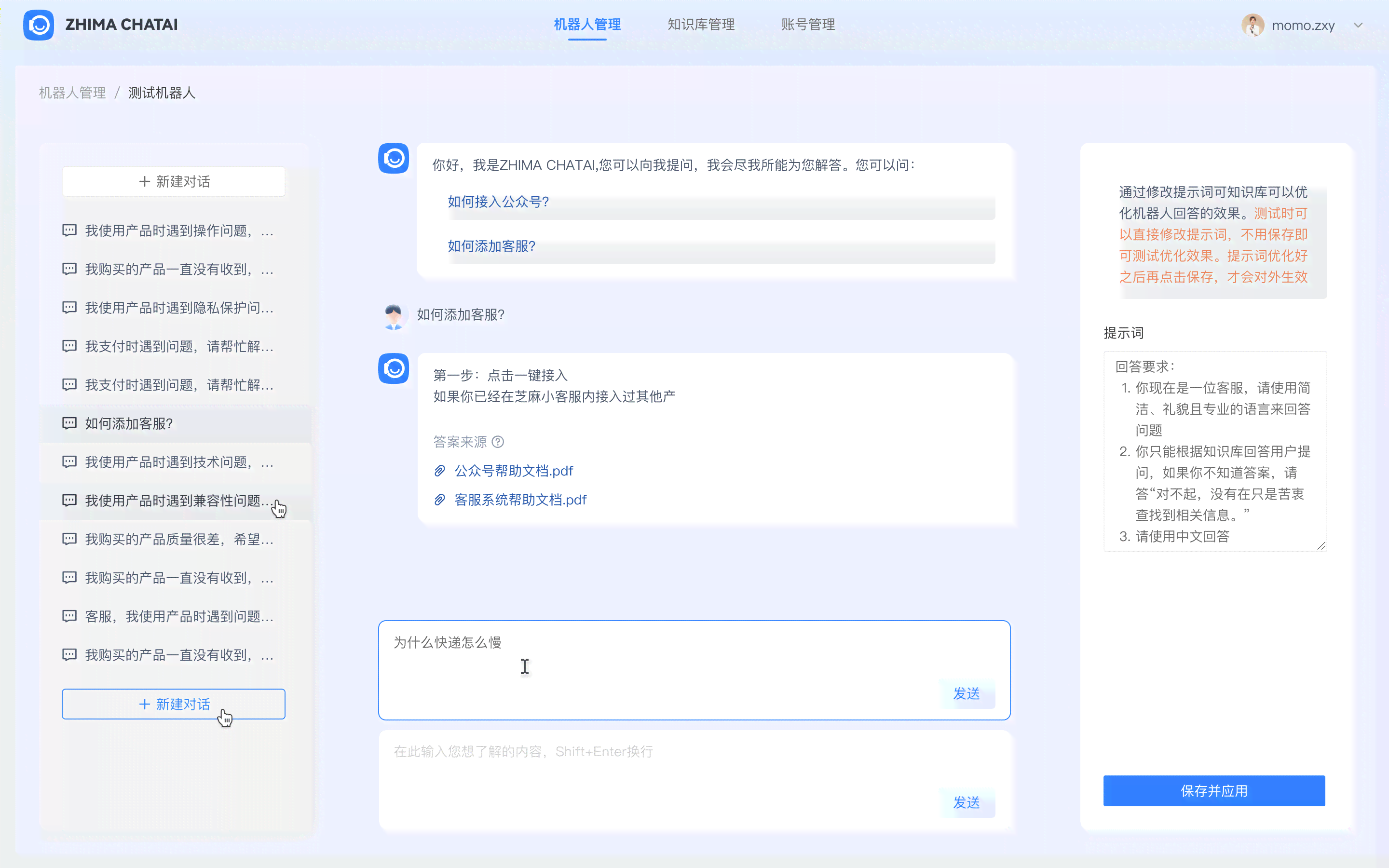The width and height of the screenshot is (1389, 868).
Task: Click suggested question 如何接入公众号?
Action: [x=498, y=202]
